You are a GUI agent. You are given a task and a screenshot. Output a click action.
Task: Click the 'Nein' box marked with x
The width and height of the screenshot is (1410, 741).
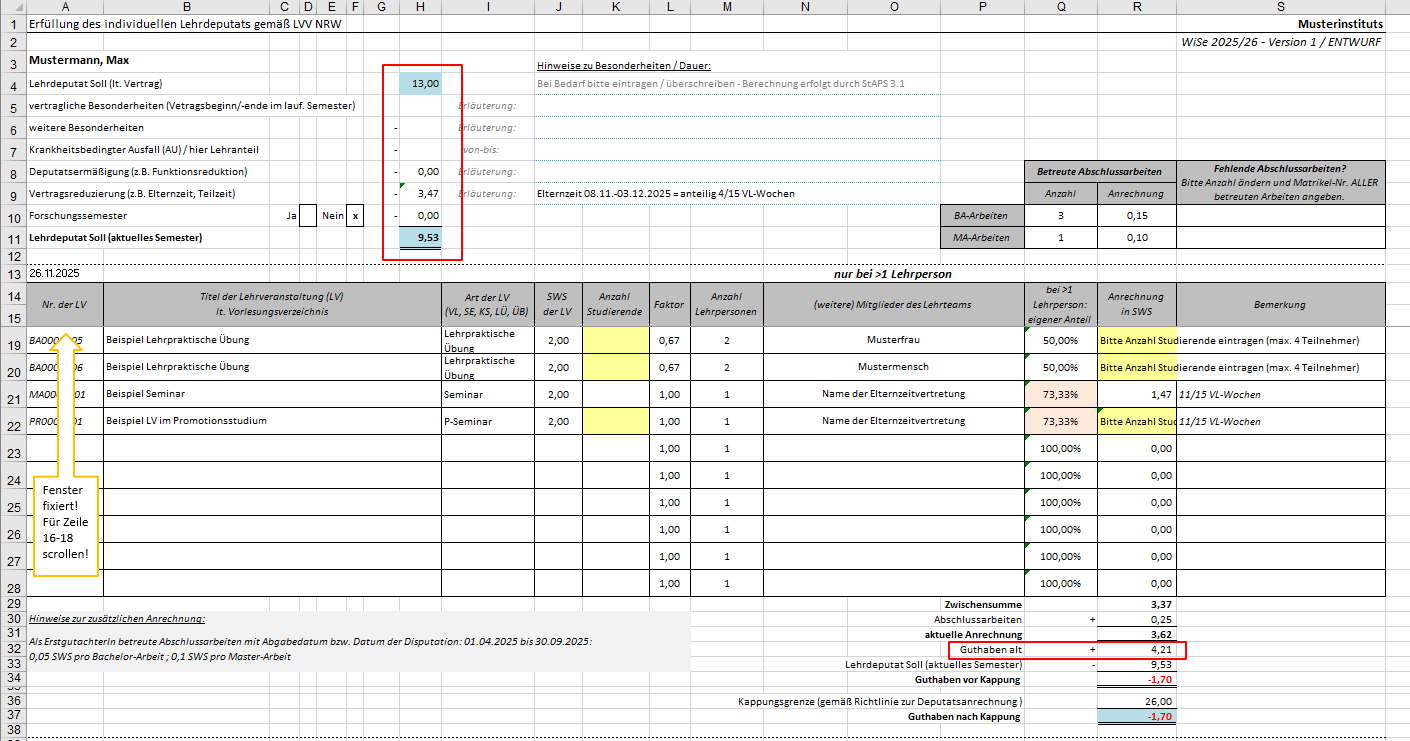pyautogui.click(x=355, y=215)
